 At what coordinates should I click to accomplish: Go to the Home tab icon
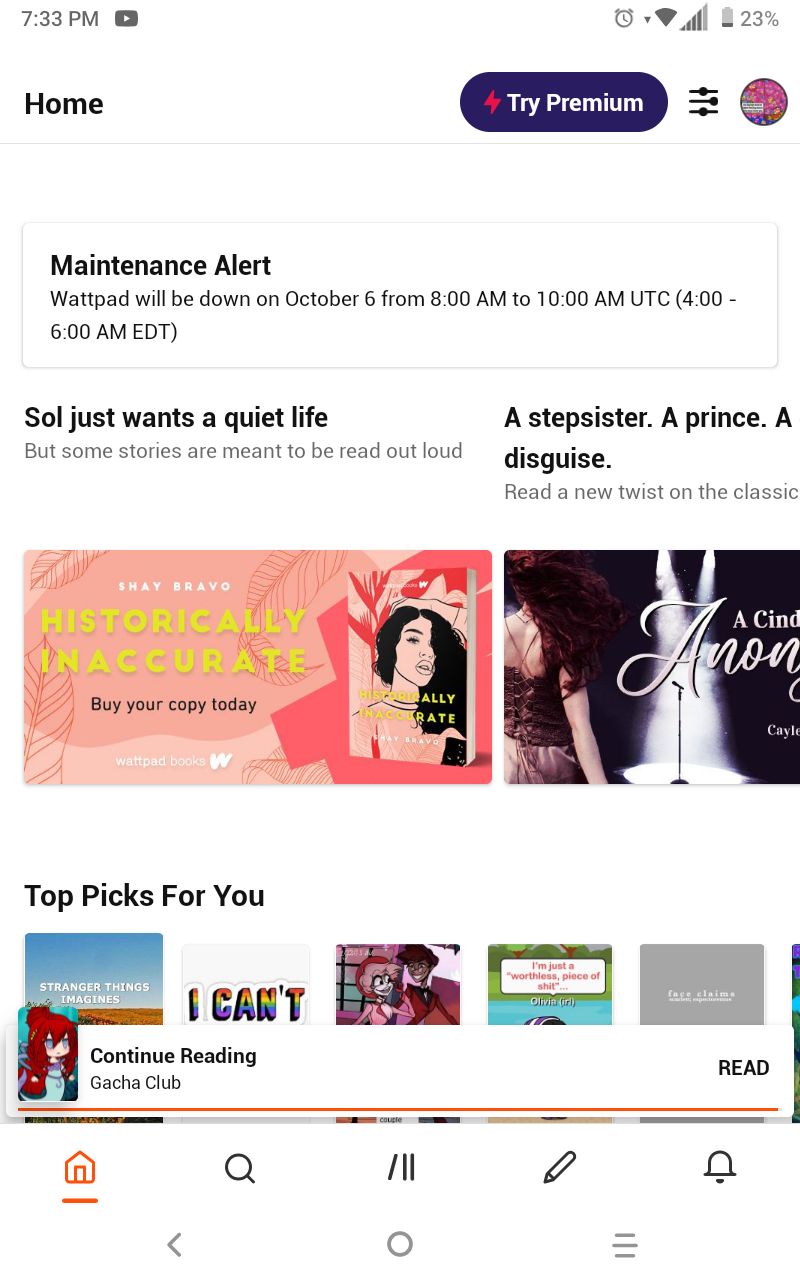coord(80,1167)
